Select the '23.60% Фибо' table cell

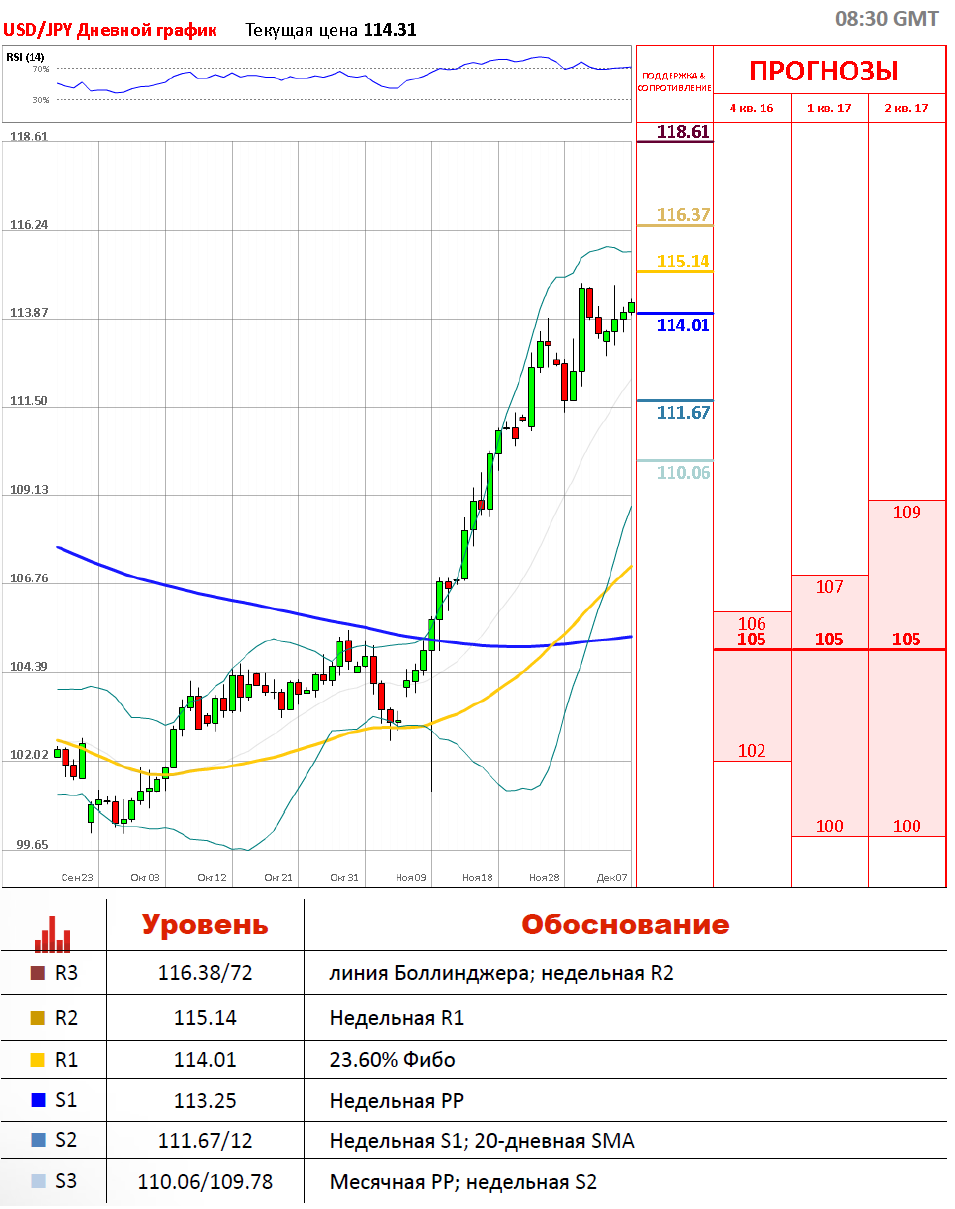(392, 1060)
